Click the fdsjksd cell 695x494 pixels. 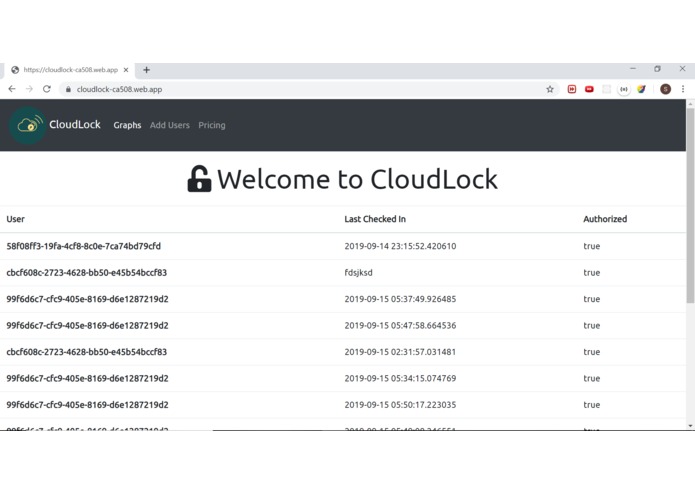tap(359, 273)
